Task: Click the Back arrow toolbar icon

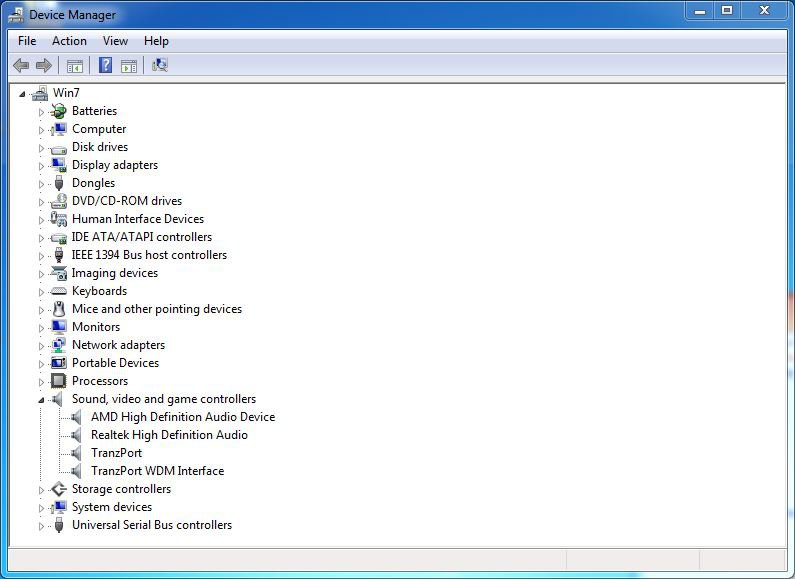Action: click(20, 66)
